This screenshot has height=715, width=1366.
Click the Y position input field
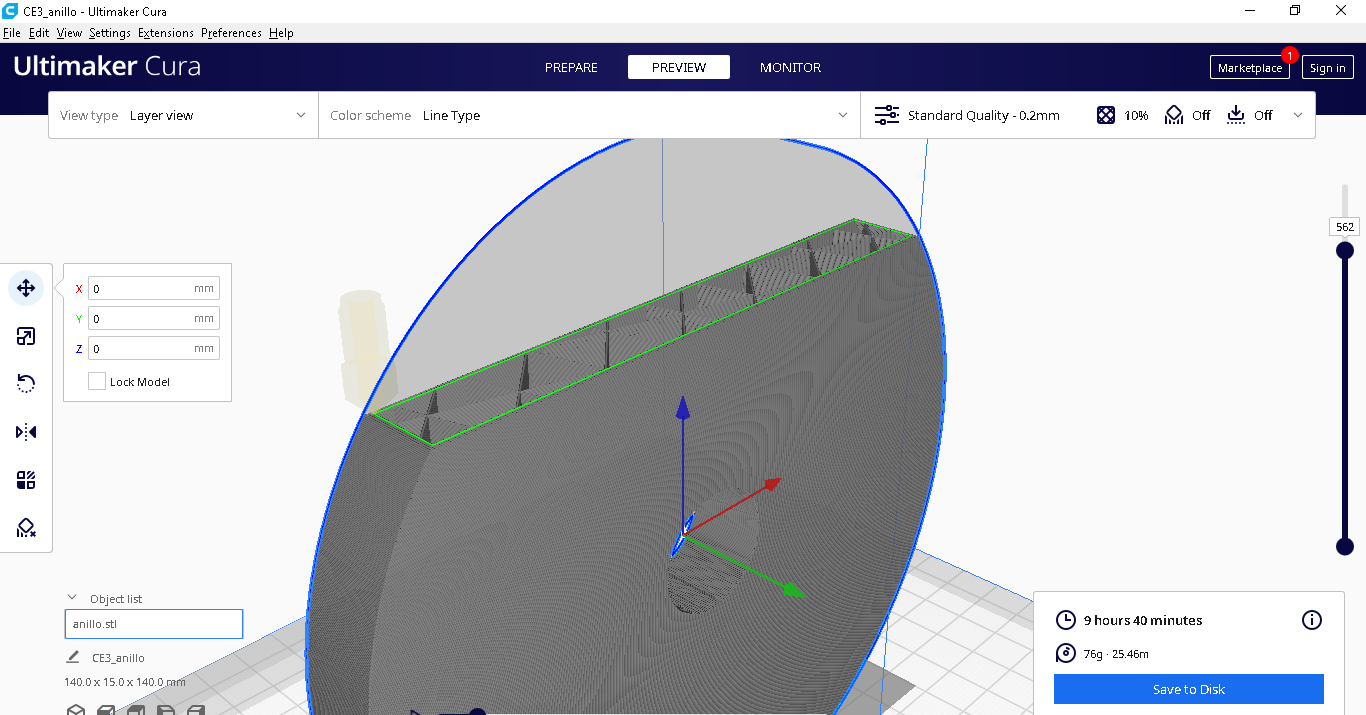(x=154, y=318)
